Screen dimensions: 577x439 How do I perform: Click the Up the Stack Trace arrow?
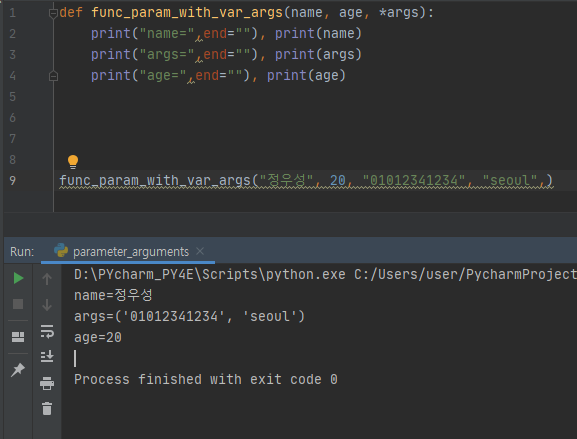47,279
